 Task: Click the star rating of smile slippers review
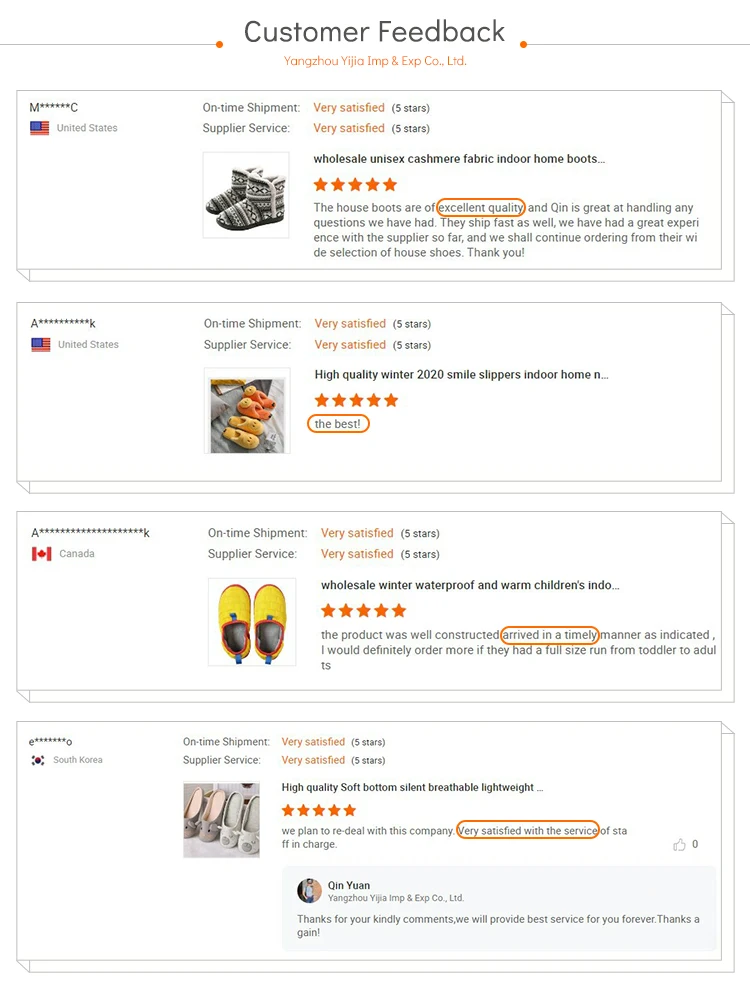[x=357, y=400]
